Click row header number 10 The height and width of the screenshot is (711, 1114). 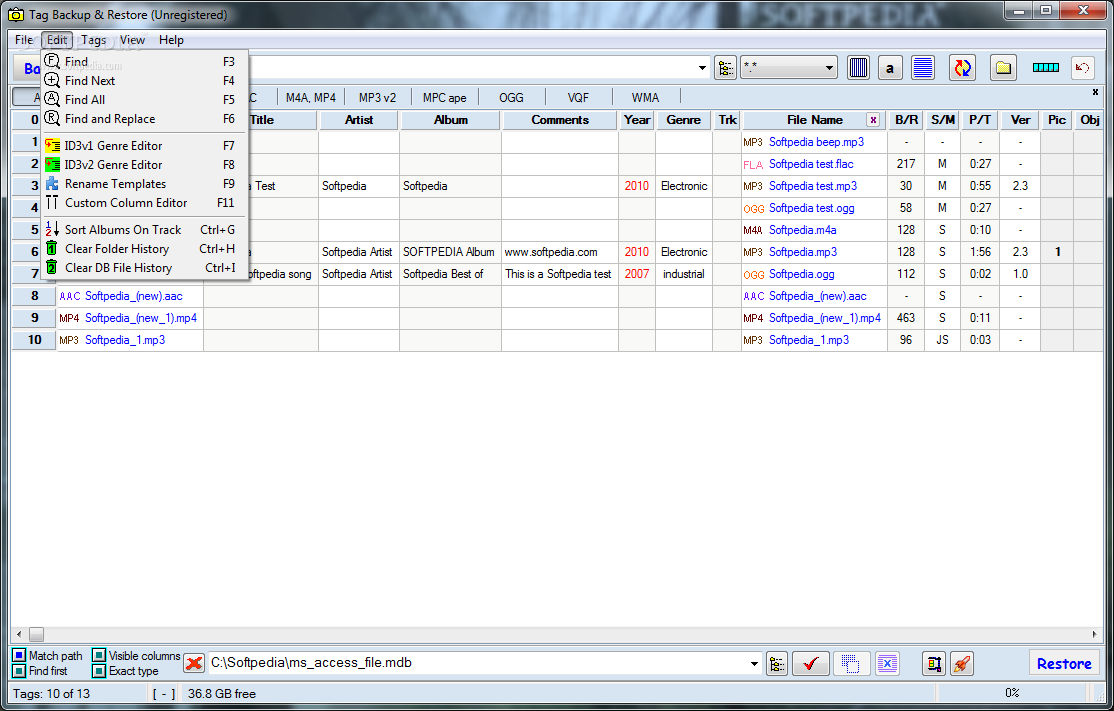point(34,340)
